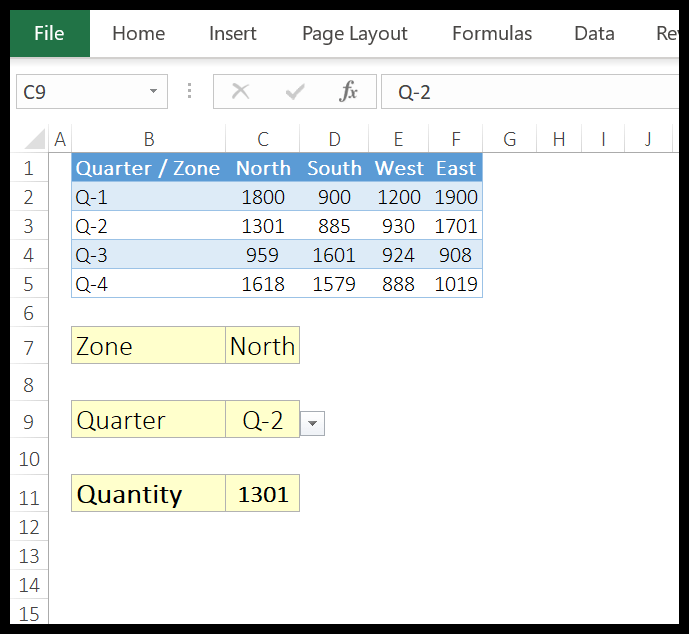Open the Formulas ribbon tab

492,33
